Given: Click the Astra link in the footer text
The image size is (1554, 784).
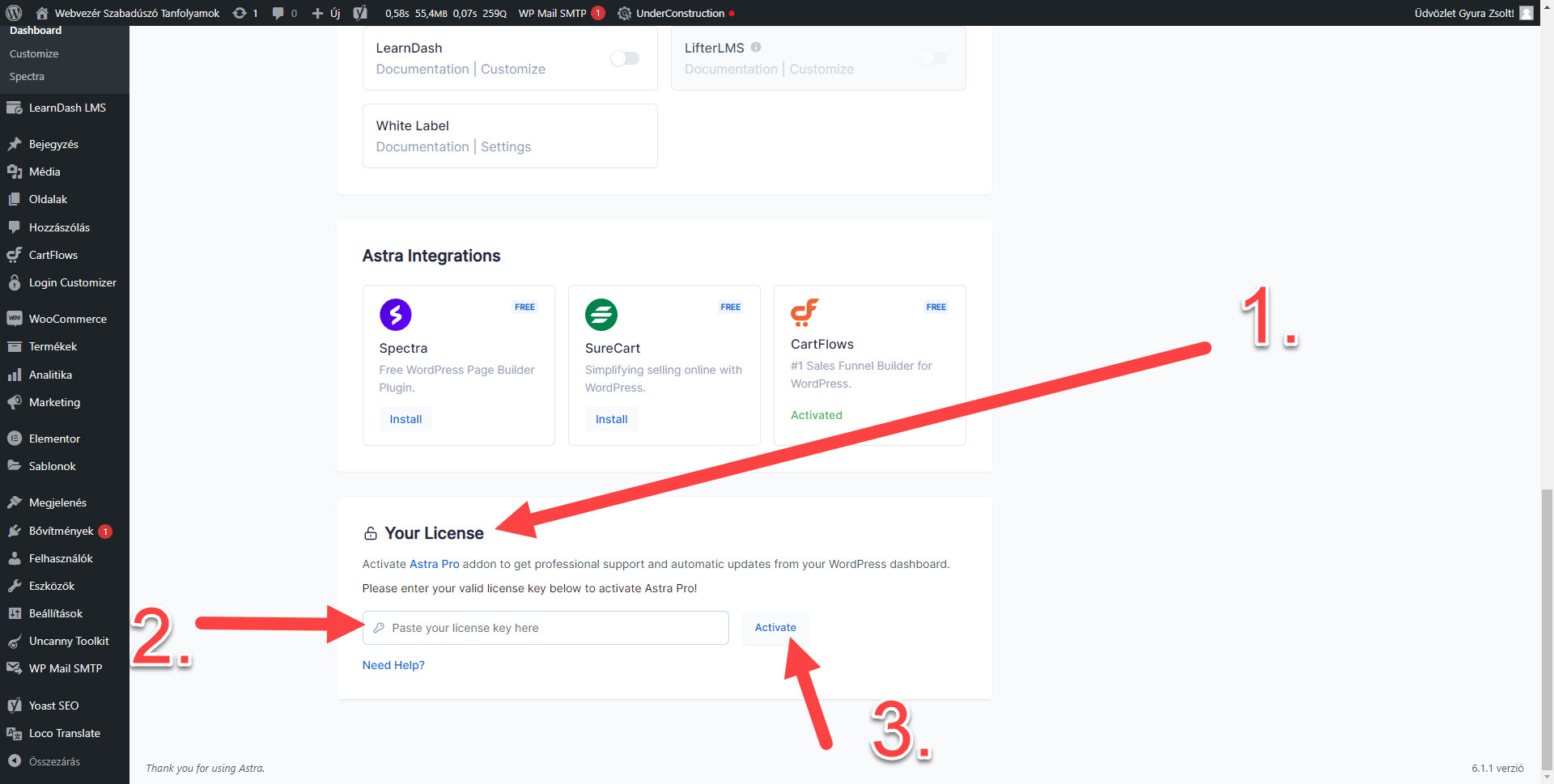Looking at the screenshot, I should point(250,768).
